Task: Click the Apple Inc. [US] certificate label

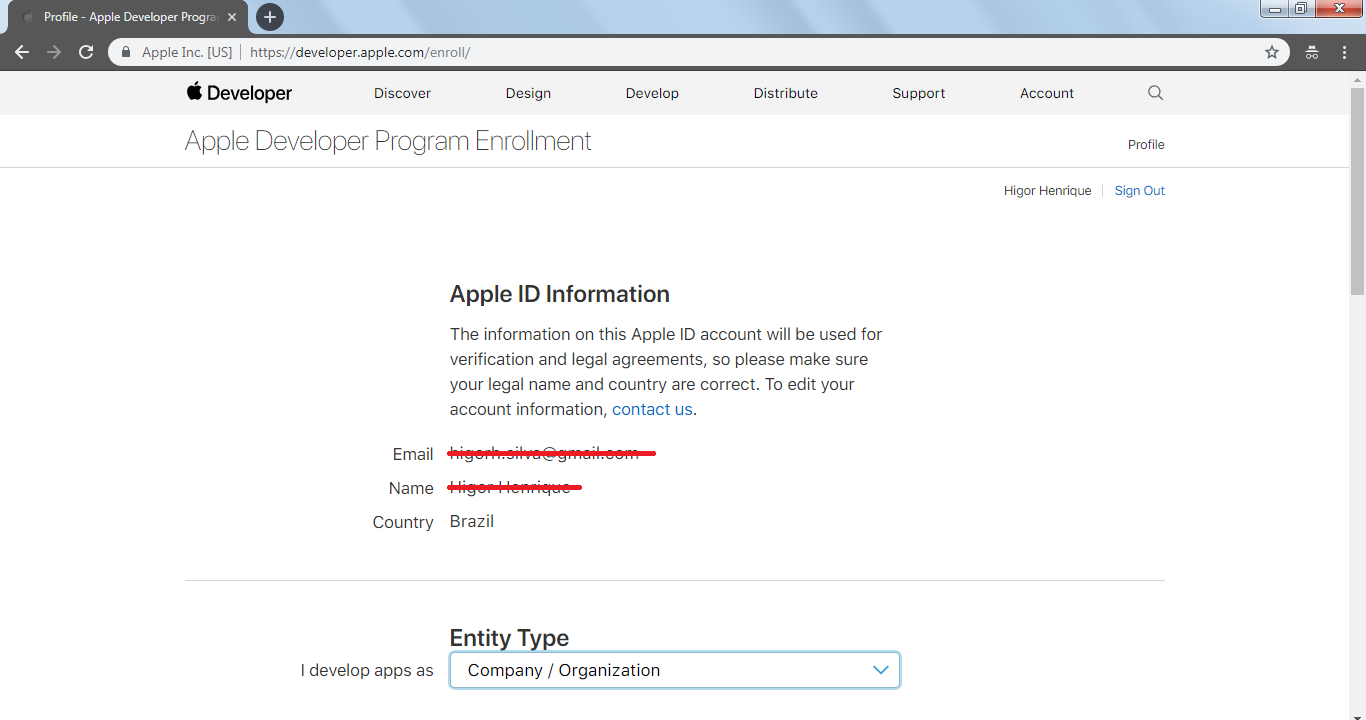Action: coord(187,52)
